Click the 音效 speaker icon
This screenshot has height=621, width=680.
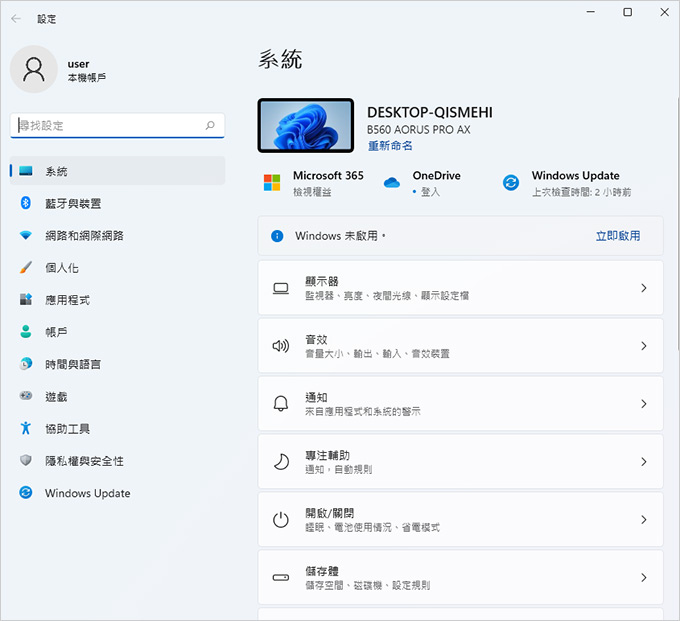281,346
